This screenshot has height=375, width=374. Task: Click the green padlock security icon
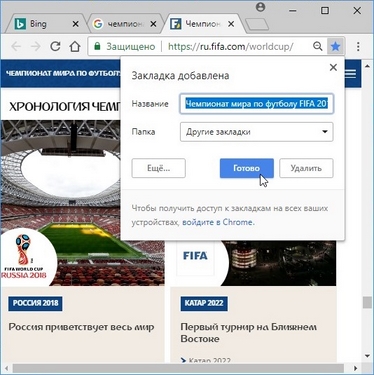click(x=97, y=46)
